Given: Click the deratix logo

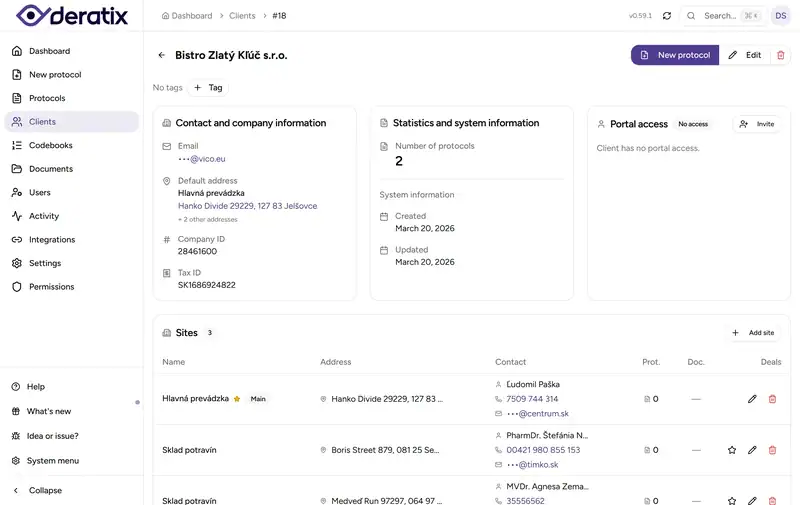Looking at the screenshot, I should pyautogui.click(x=72, y=15).
